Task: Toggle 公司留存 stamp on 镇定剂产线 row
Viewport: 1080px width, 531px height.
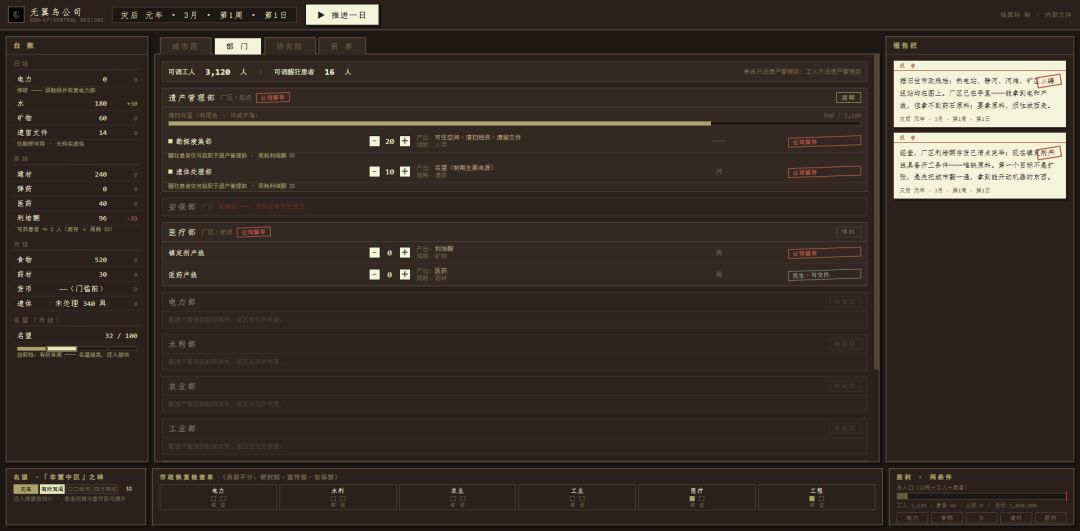Action: coord(824,253)
